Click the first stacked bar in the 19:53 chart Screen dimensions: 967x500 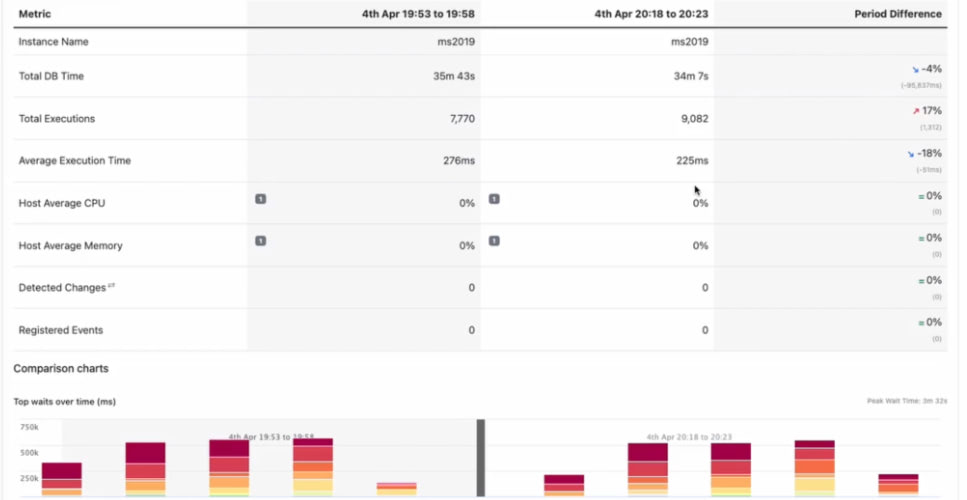(62, 478)
